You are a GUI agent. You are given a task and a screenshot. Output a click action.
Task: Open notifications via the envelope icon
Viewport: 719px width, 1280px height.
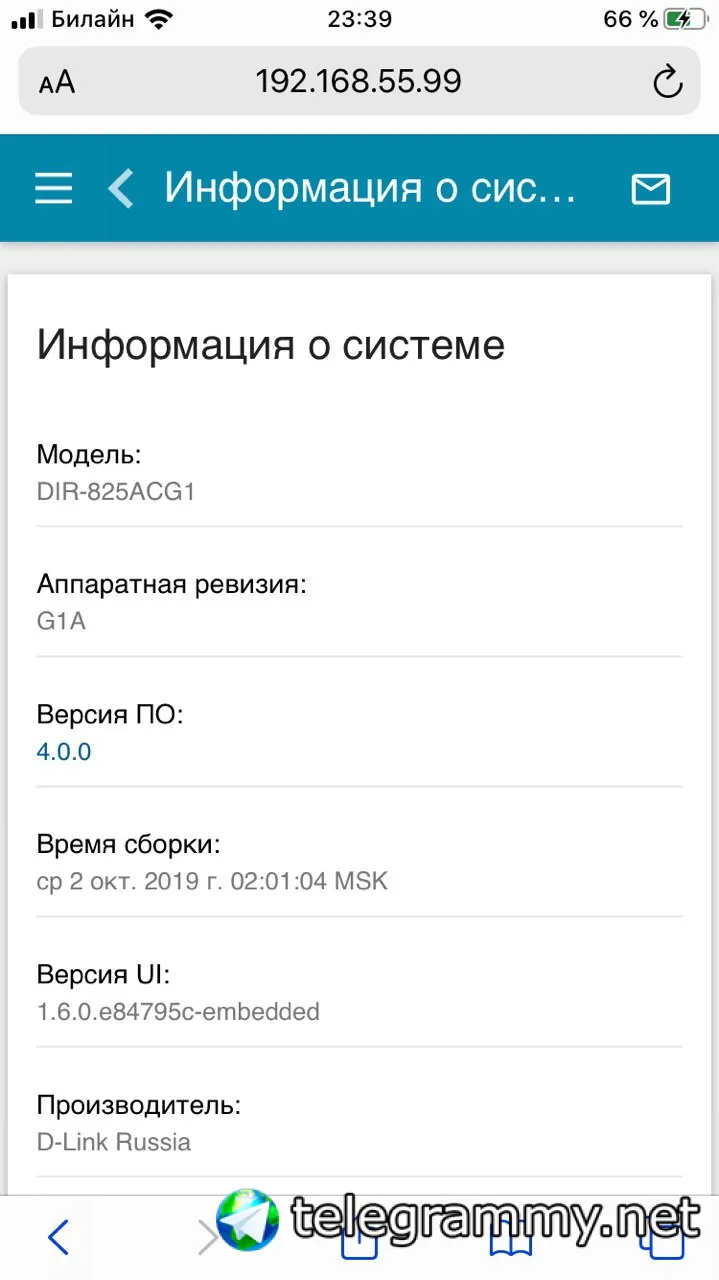tap(651, 188)
